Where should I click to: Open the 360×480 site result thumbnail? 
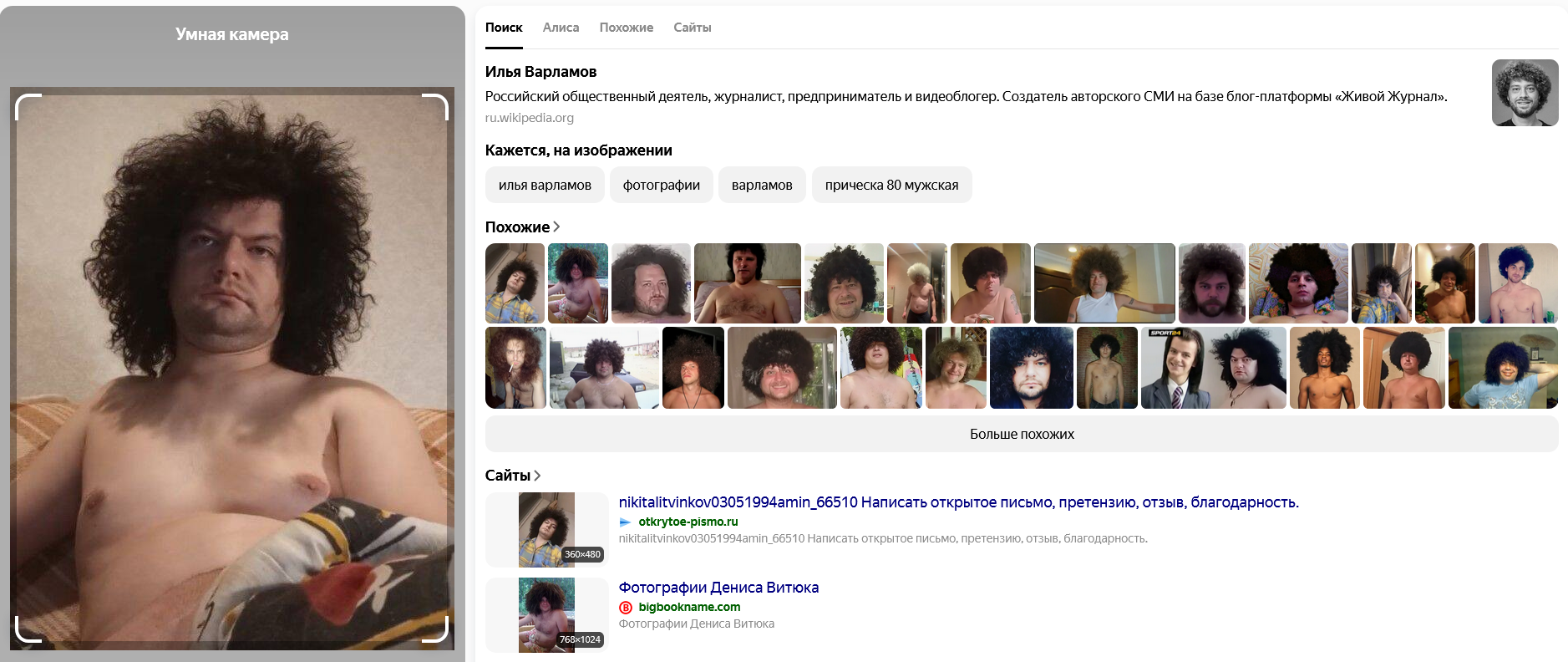tap(546, 530)
